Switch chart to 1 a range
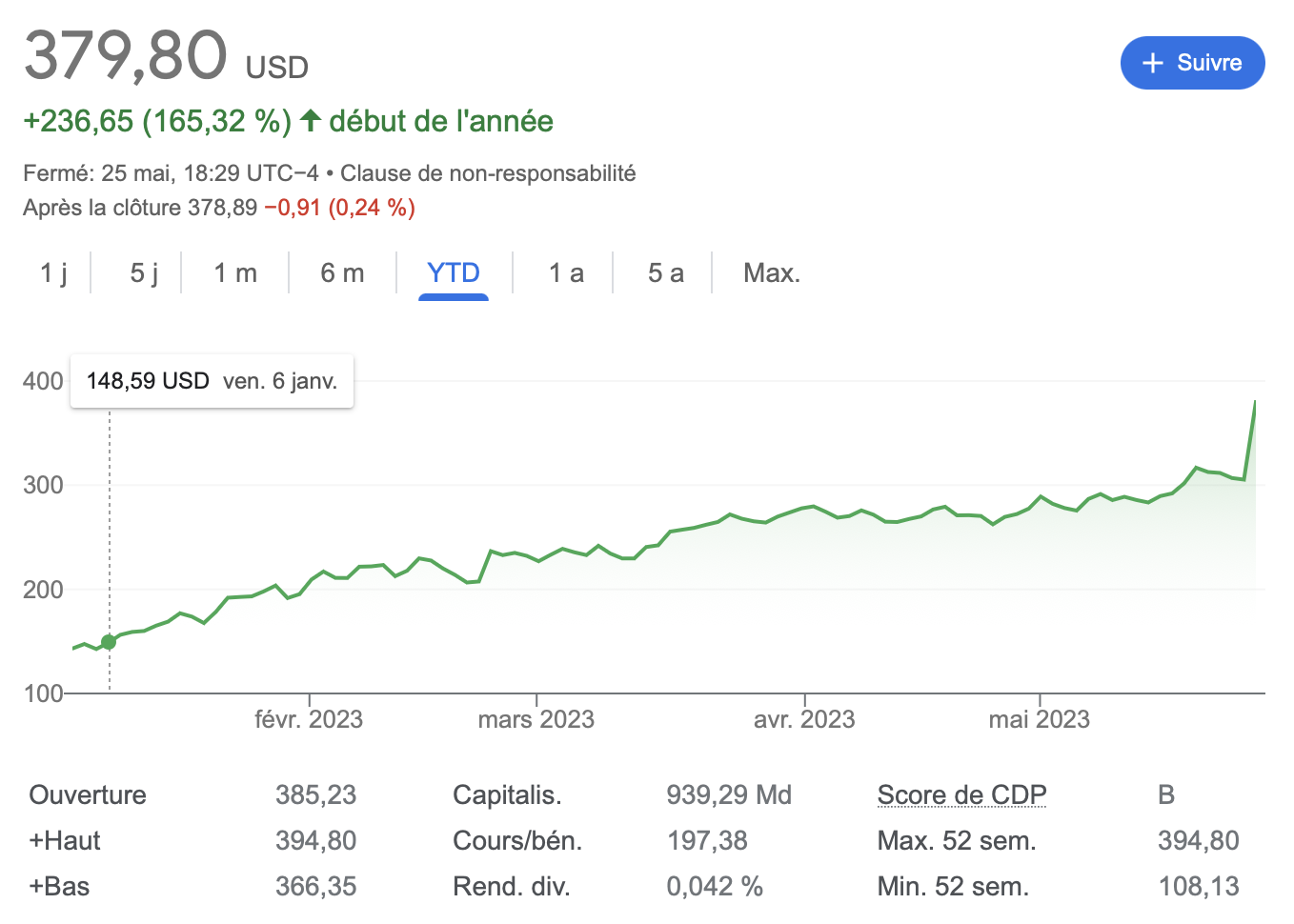Viewport: 1294px width, 924px height. pos(566,273)
